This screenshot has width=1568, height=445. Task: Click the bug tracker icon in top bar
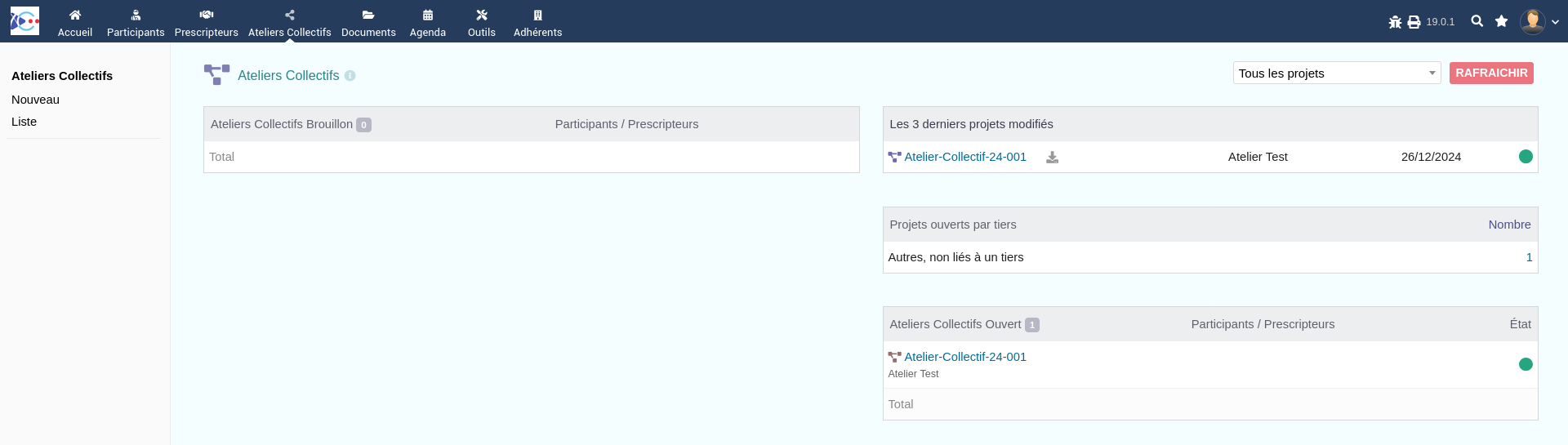pyautogui.click(x=1395, y=22)
